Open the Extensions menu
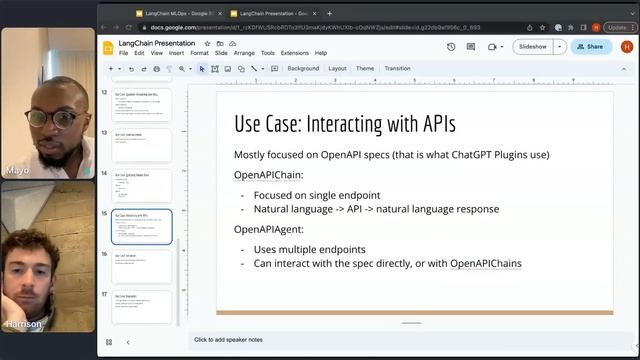Screen dimensions: 640x360 click(295, 53)
